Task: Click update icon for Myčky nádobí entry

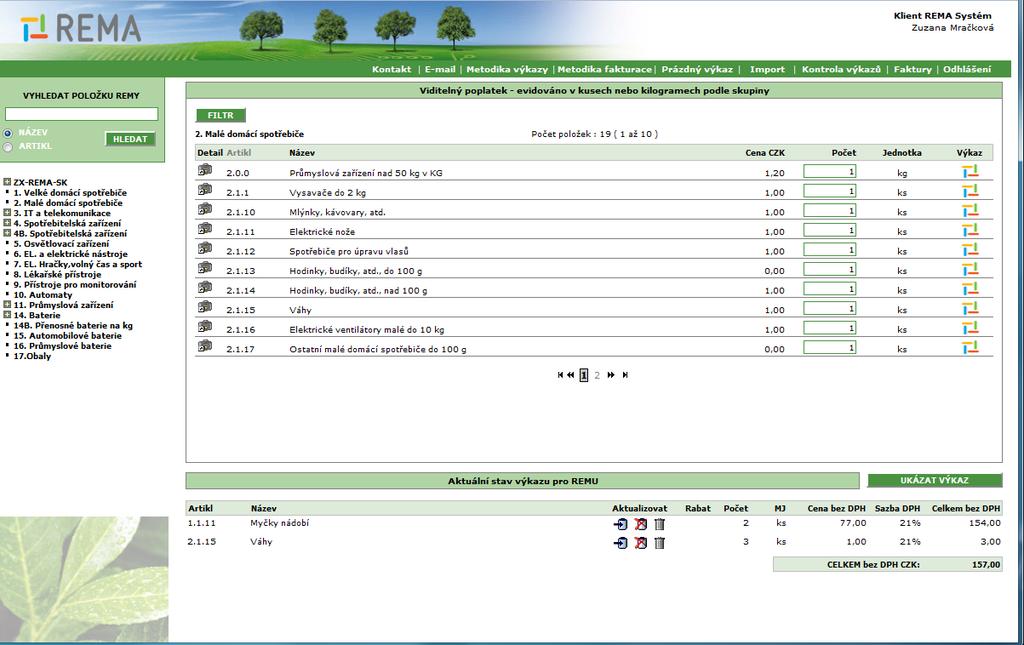Action: click(620, 524)
